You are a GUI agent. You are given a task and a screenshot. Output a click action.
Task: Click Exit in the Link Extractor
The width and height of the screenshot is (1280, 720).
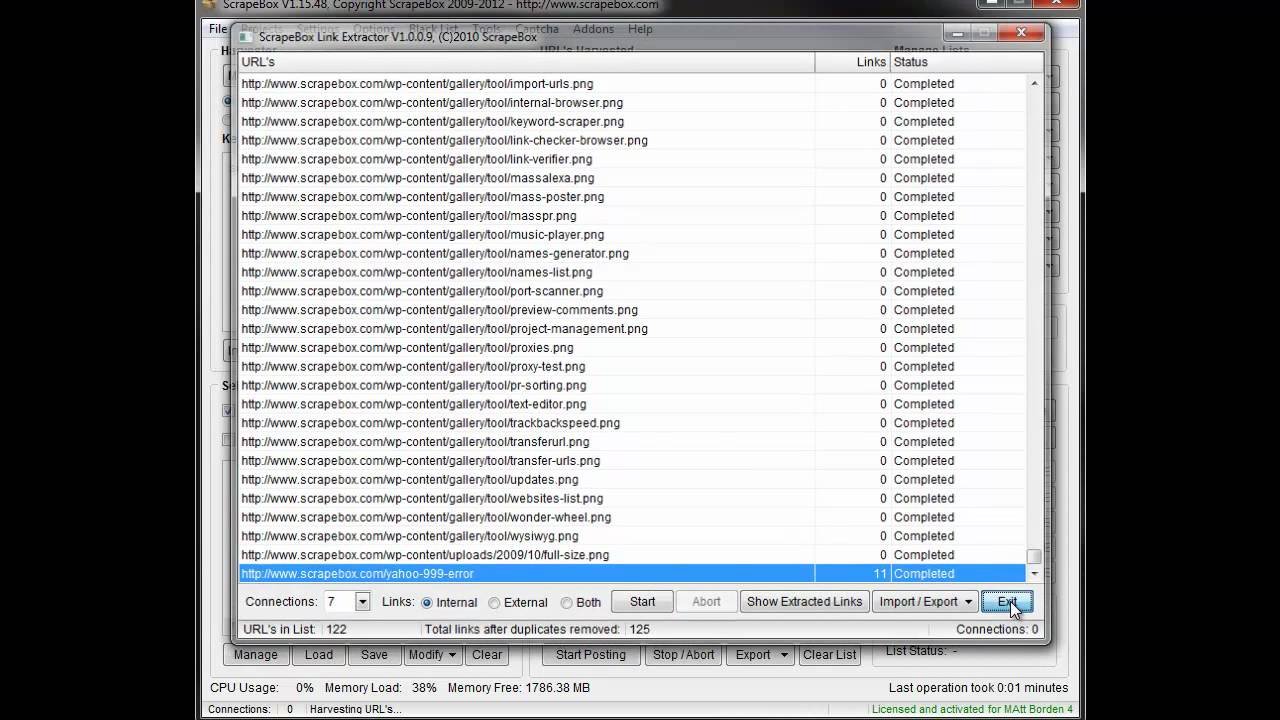pos(1007,602)
